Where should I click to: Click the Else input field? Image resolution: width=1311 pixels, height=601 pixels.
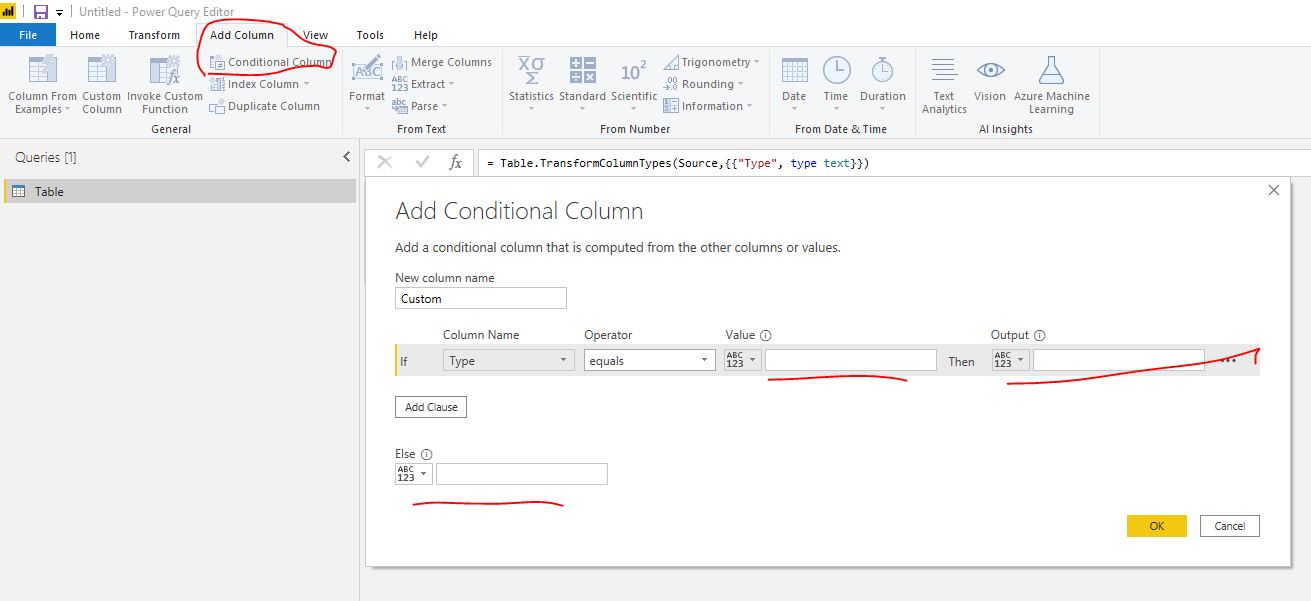tap(522, 474)
